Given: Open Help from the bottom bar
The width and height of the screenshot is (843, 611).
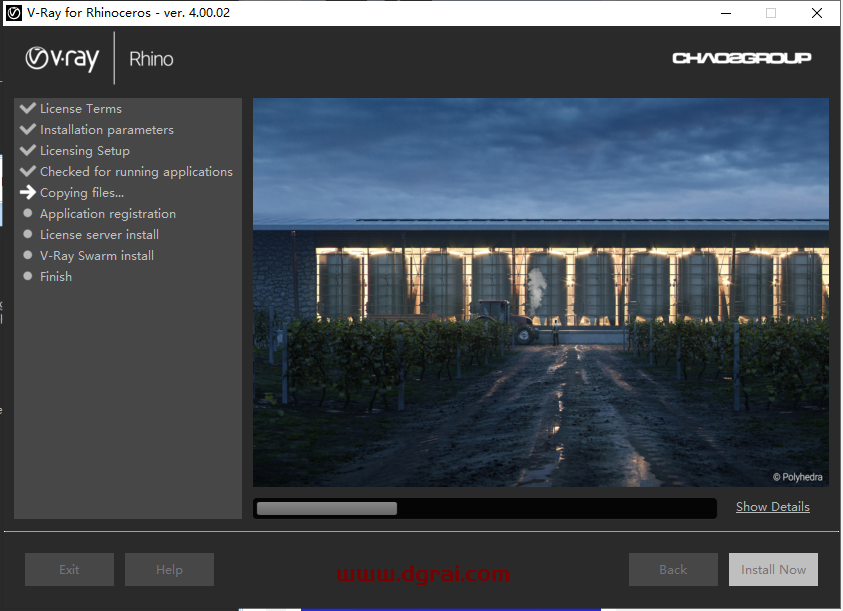Looking at the screenshot, I should pos(169,570).
